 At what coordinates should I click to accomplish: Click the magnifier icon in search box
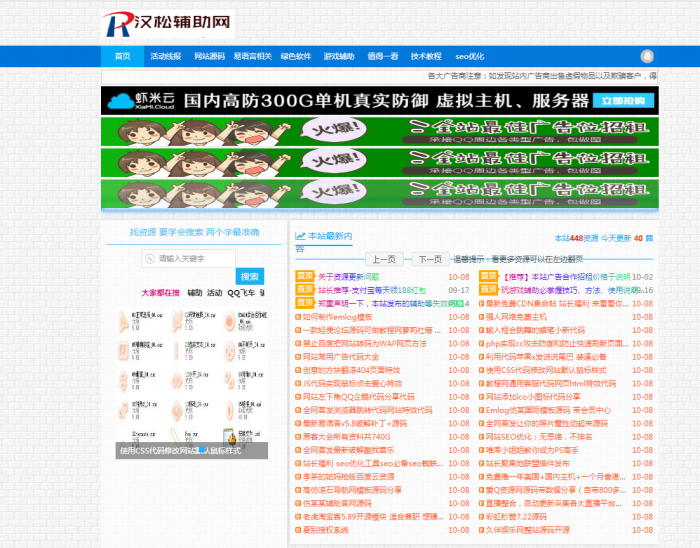151,258
